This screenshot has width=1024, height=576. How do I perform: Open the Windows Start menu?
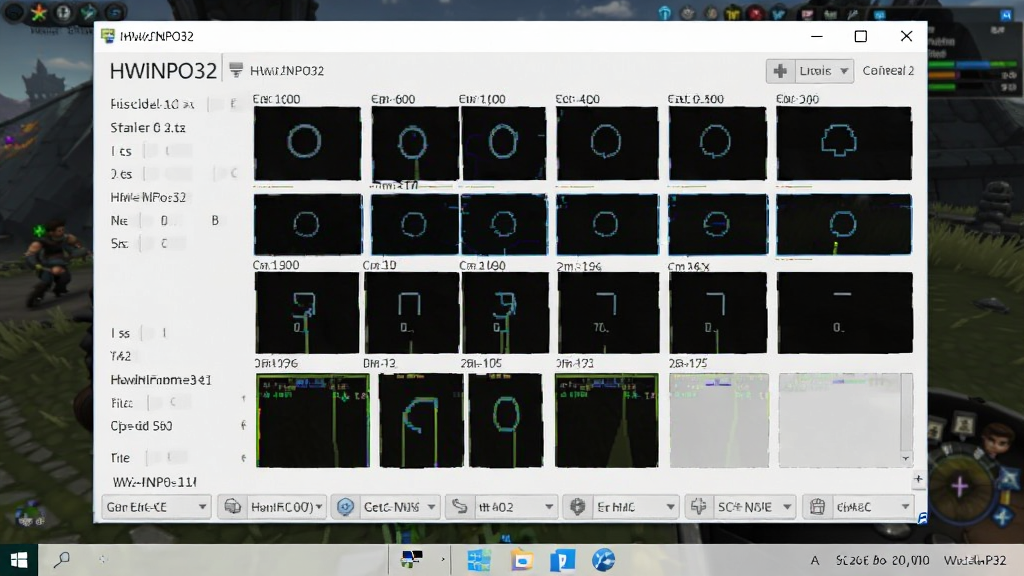point(19,560)
